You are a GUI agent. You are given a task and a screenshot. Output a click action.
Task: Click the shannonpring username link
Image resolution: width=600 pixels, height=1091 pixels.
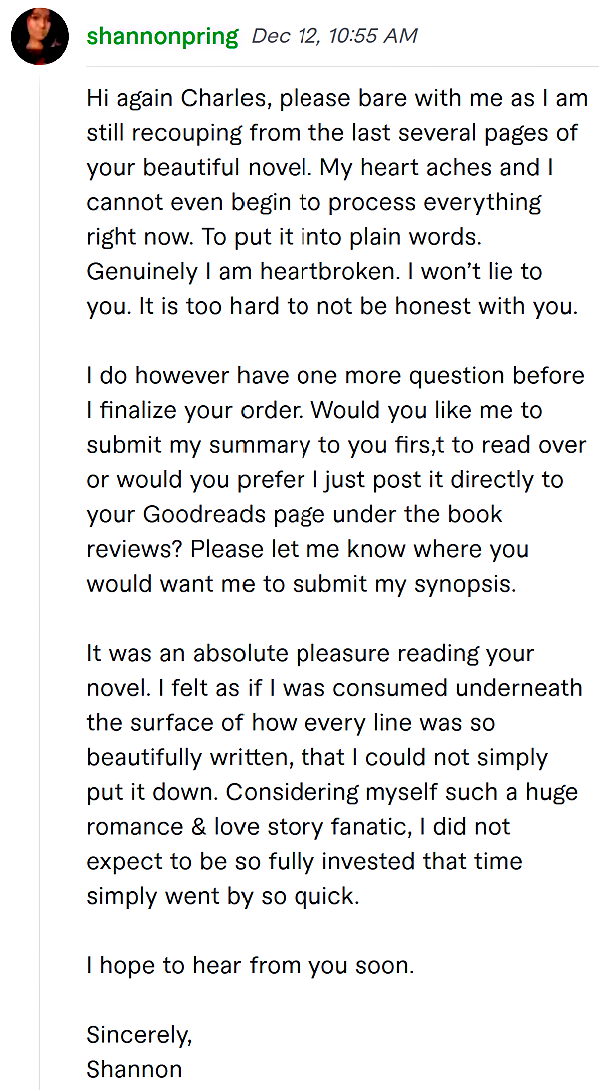pyautogui.click(x=162, y=35)
